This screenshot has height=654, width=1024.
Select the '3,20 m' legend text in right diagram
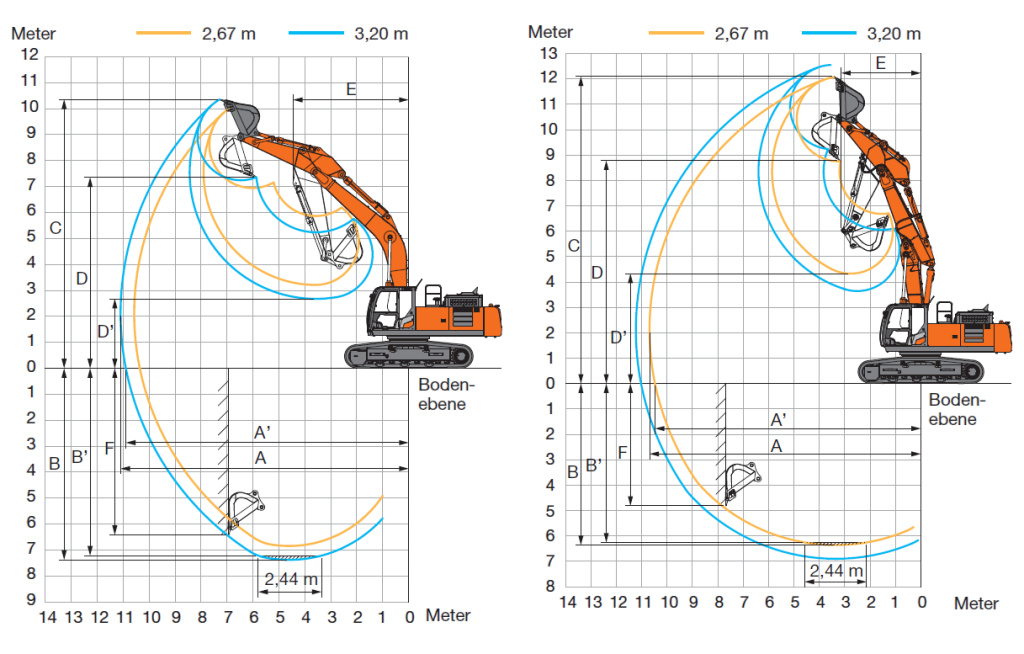(894, 33)
